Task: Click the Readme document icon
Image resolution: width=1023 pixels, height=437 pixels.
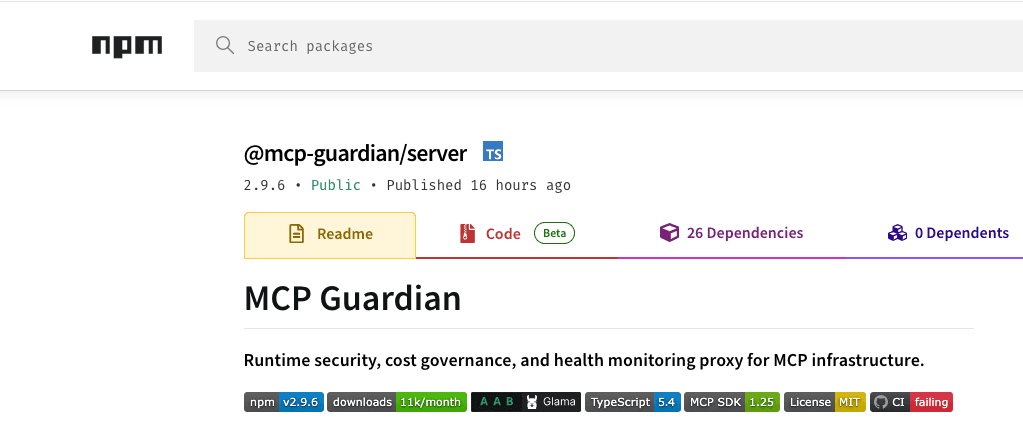Action: coord(297,234)
